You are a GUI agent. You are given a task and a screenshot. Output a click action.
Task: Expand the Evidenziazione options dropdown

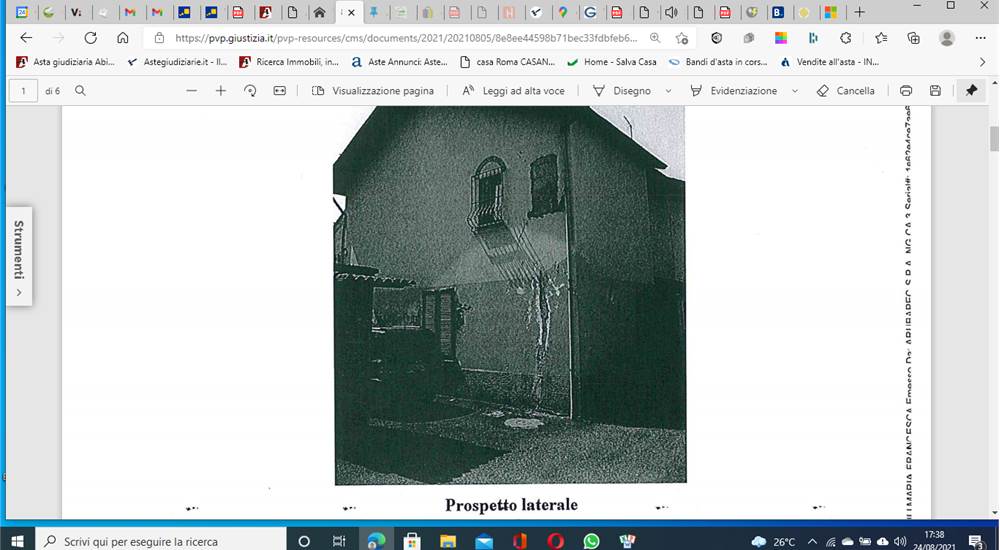click(795, 91)
